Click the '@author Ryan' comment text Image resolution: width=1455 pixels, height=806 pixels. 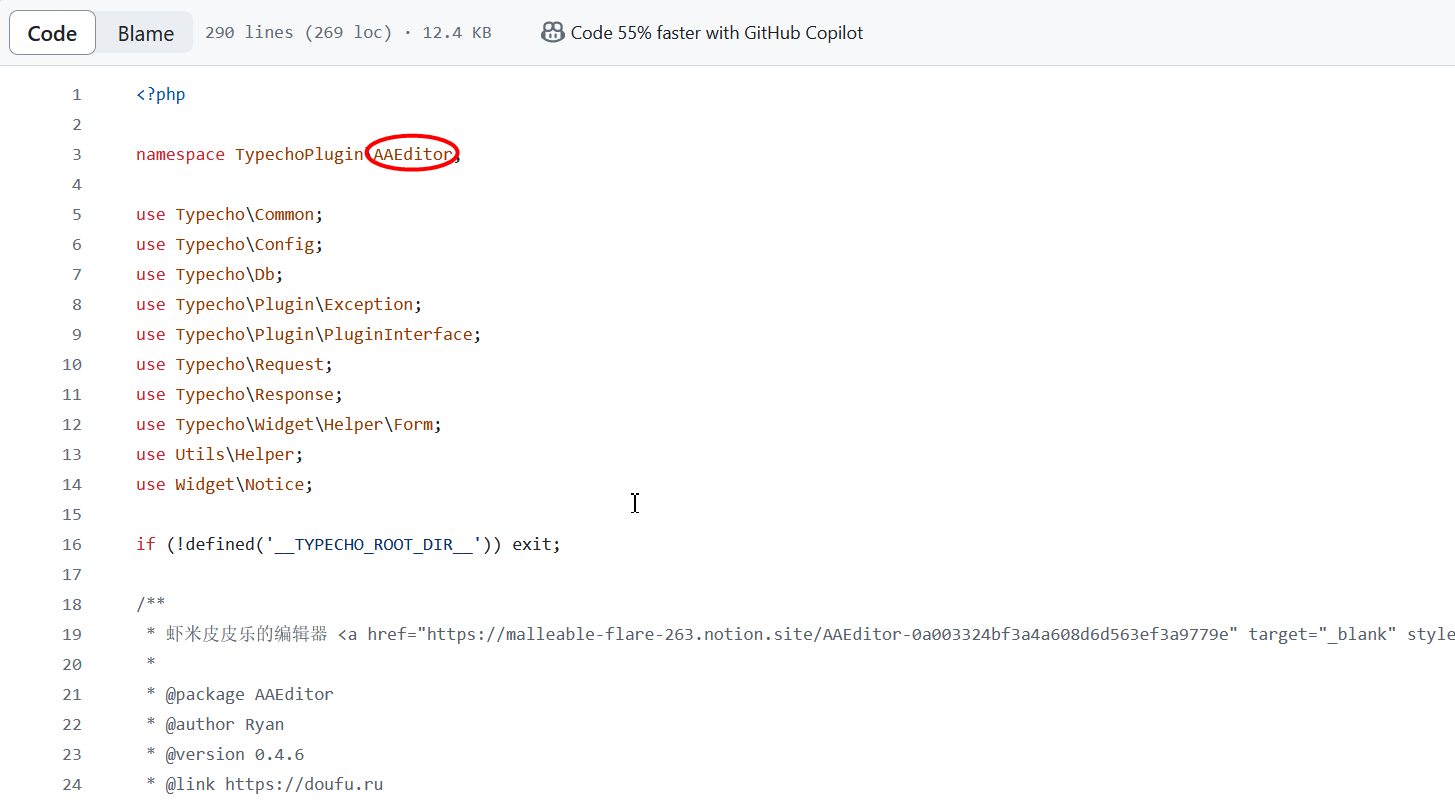225,724
